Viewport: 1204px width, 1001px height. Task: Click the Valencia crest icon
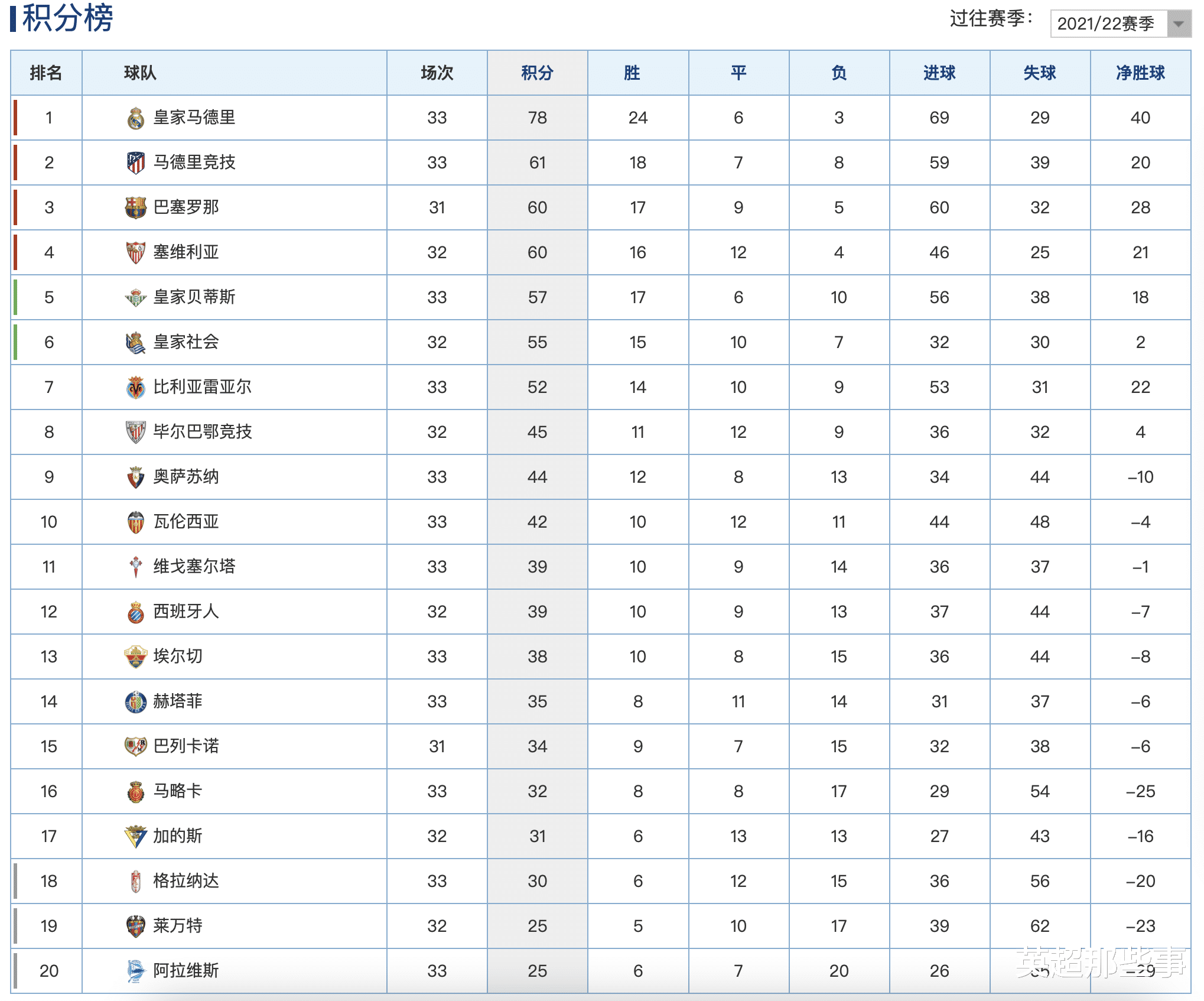pyautogui.click(x=136, y=522)
